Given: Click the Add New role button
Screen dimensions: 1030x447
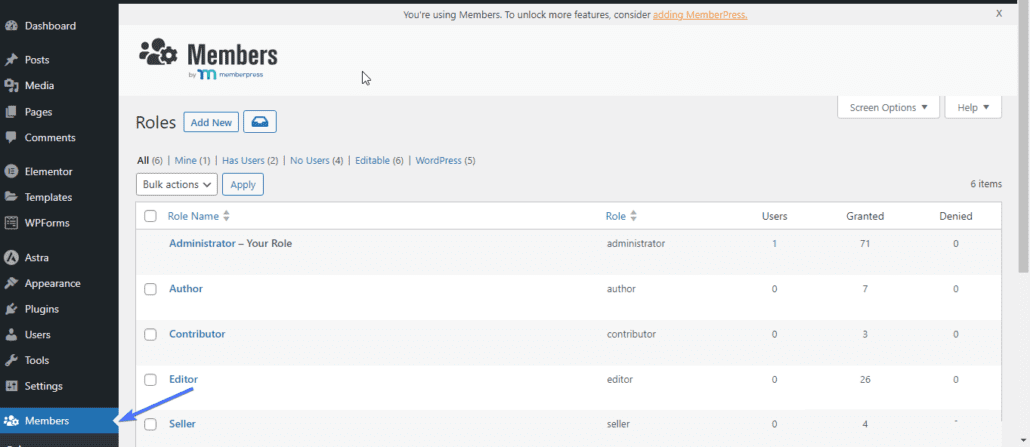Looking at the screenshot, I should coord(211,122).
